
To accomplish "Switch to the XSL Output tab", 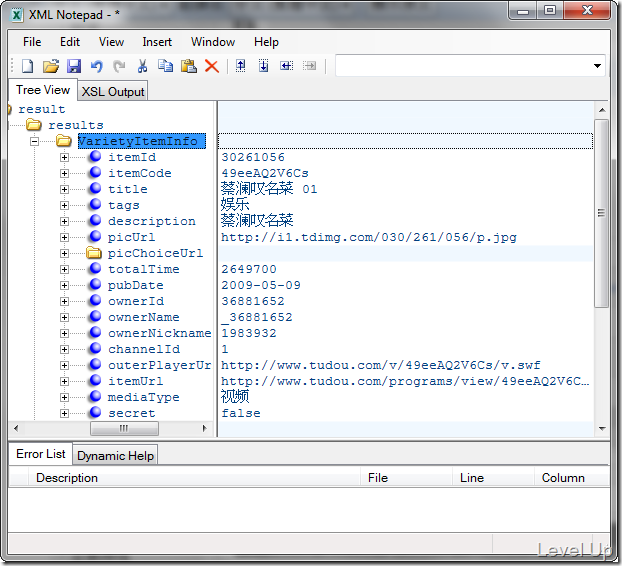I will (113, 91).
